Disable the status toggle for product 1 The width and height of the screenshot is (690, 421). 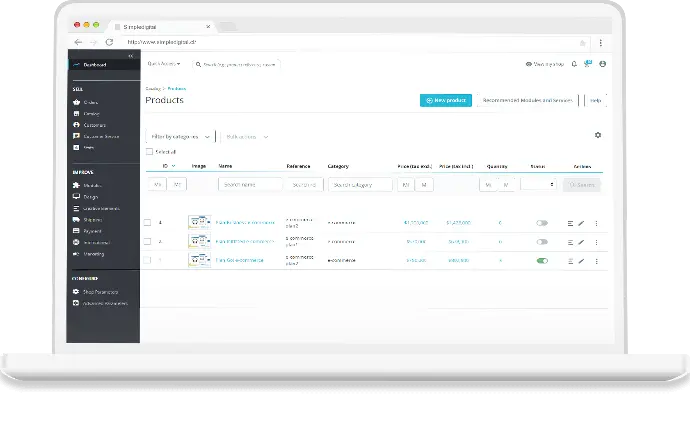542,260
